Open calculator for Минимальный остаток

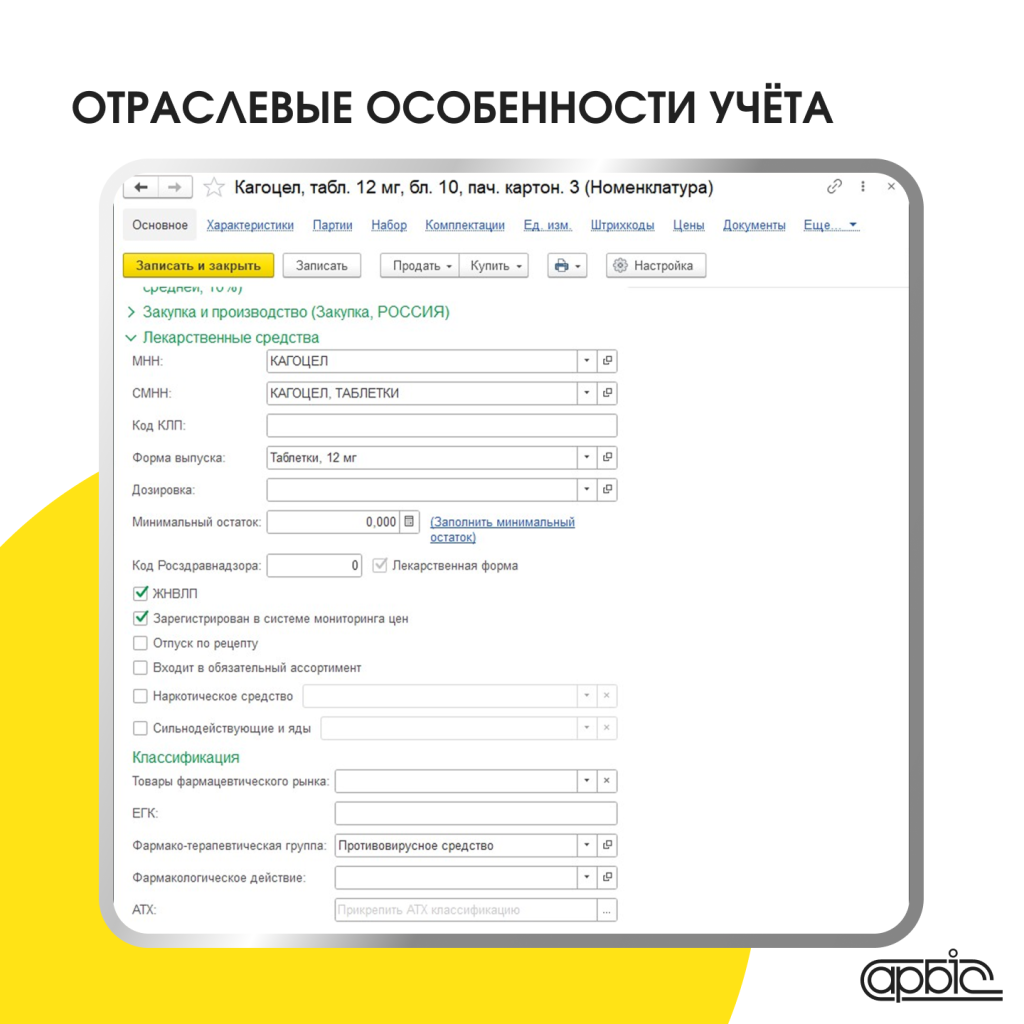pyautogui.click(x=409, y=521)
